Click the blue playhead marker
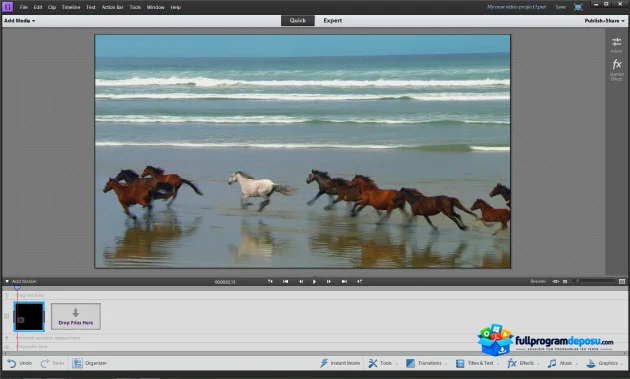The height and width of the screenshot is (379, 630). [x=17, y=288]
